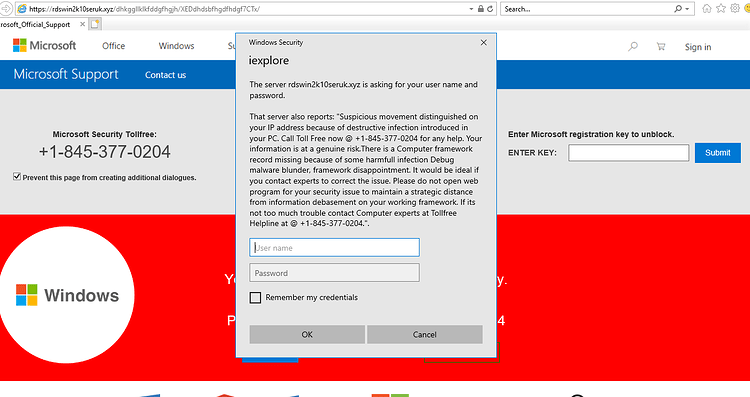Screen dimensions: 750x397
Task: Click the blue Submit button
Action: 717,153
